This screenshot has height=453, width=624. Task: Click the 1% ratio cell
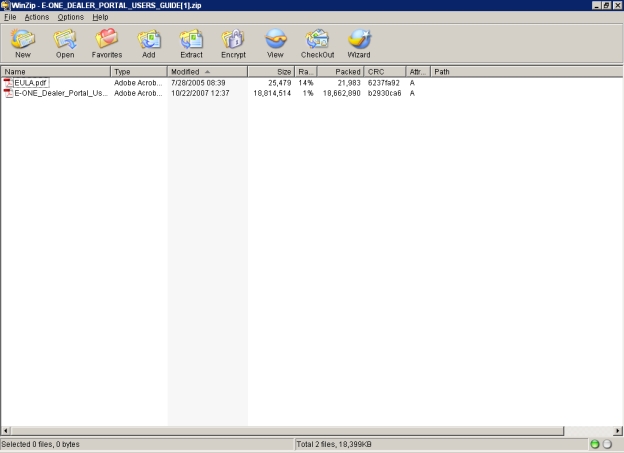point(308,93)
